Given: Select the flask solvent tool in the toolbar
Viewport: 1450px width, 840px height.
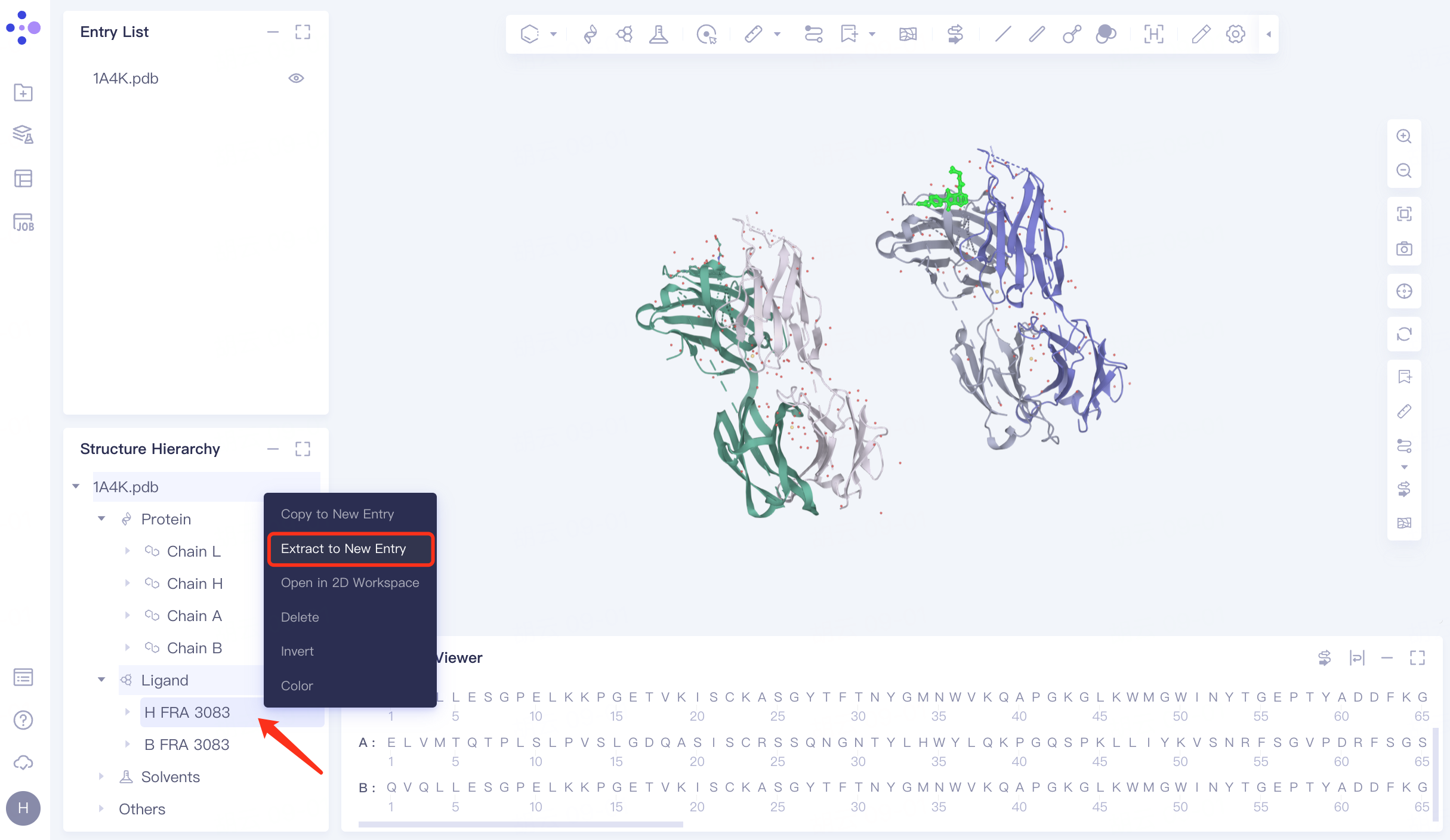Looking at the screenshot, I should pos(658,34).
